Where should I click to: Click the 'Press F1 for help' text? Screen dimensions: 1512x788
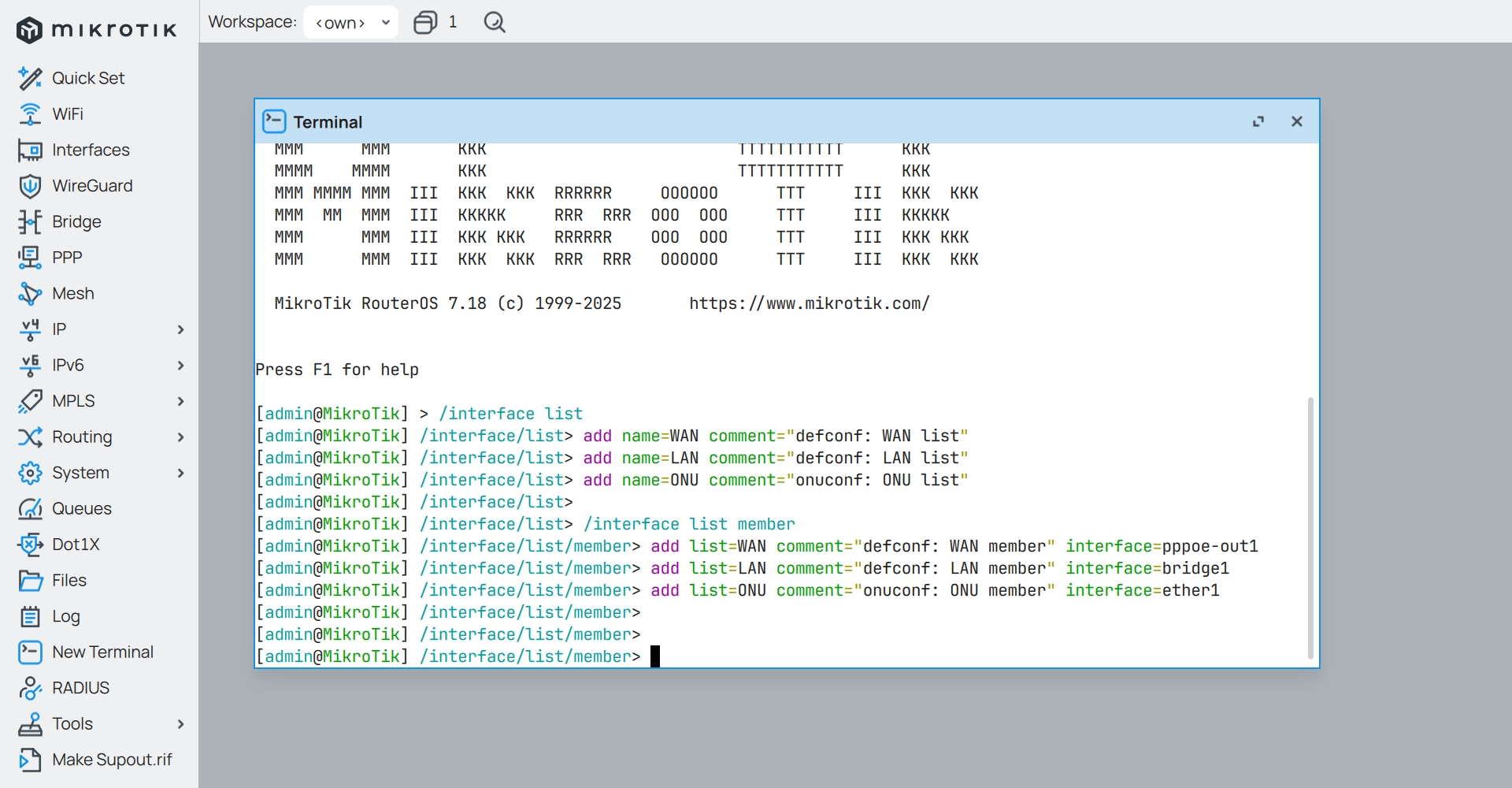(x=337, y=370)
